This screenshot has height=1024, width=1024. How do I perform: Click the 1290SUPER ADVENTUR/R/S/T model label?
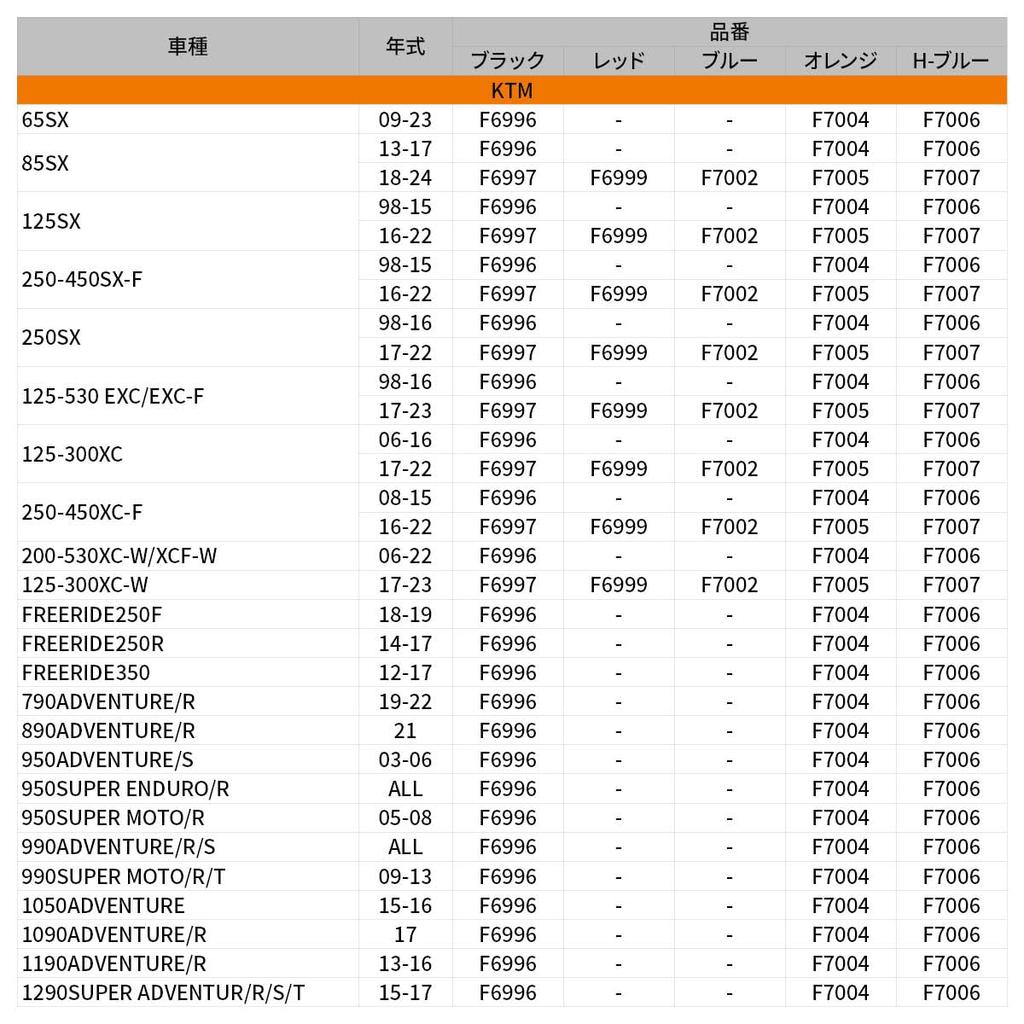tap(163, 993)
